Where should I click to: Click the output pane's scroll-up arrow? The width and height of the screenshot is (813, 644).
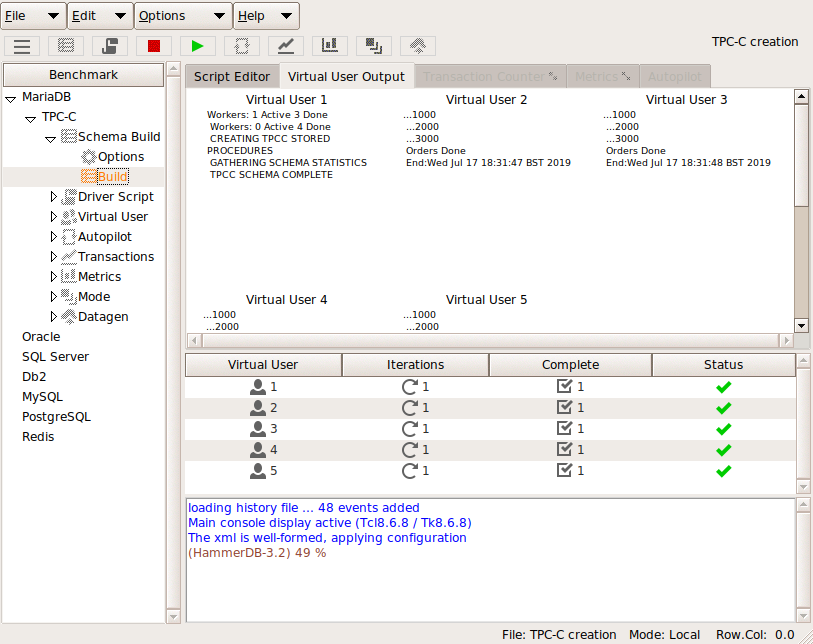click(802, 96)
